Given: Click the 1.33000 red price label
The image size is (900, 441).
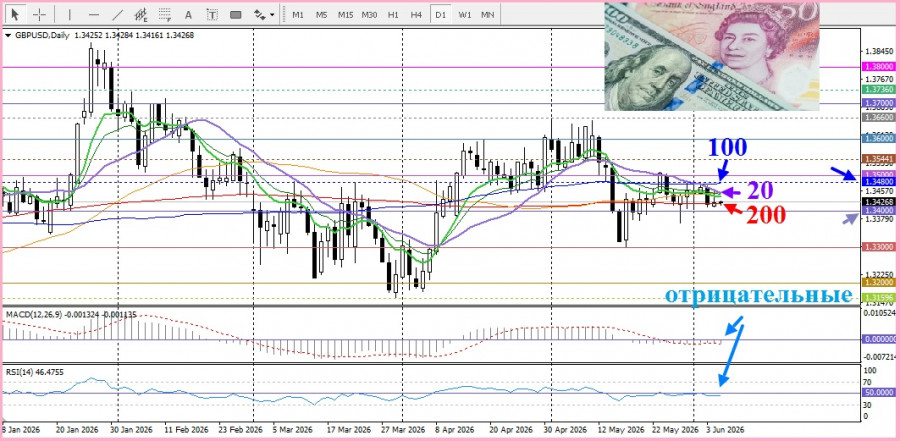Looking at the screenshot, I should (878, 246).
